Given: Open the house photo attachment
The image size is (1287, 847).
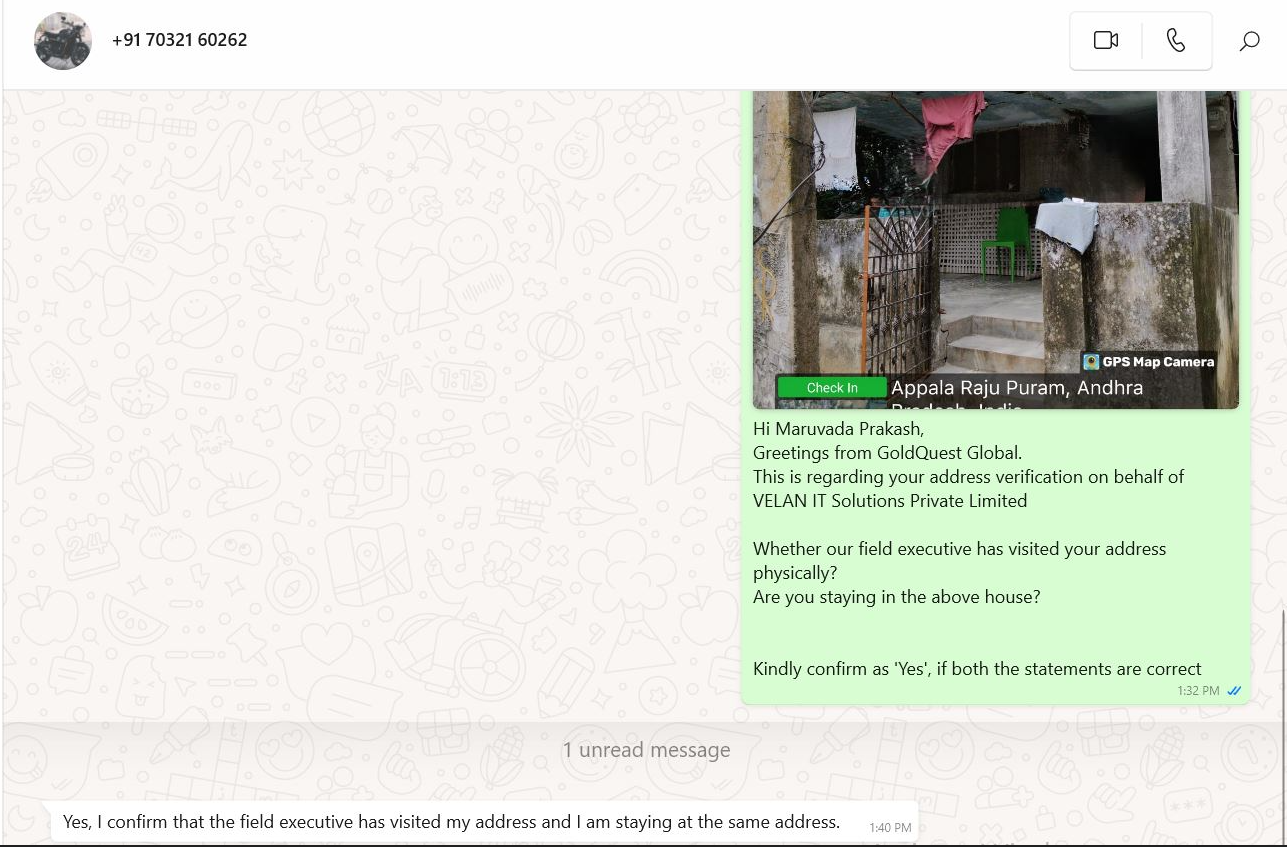Looking at the screenshot, I should click(x=996, y=249).
